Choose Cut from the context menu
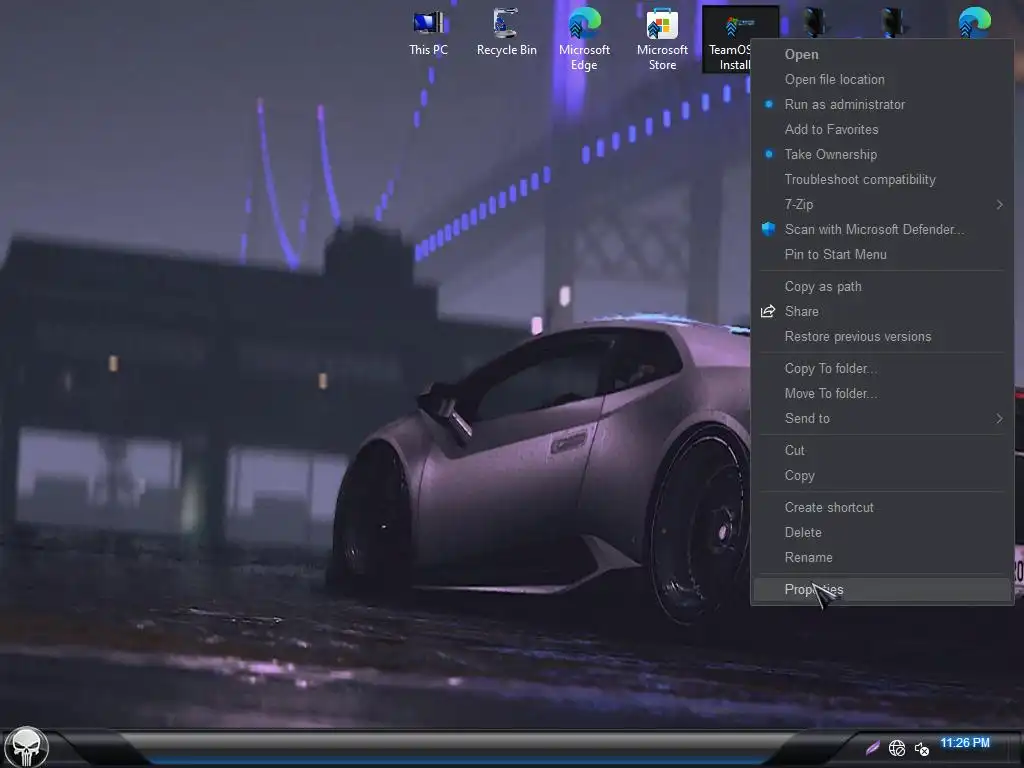 coord(882,451)
